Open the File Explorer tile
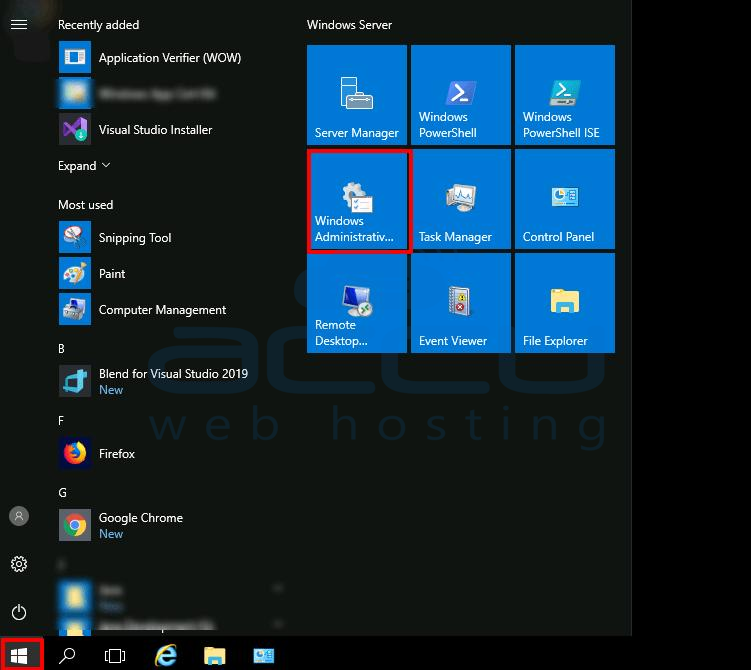The height and width of the screenshot is (670, 751). (565, 303)
